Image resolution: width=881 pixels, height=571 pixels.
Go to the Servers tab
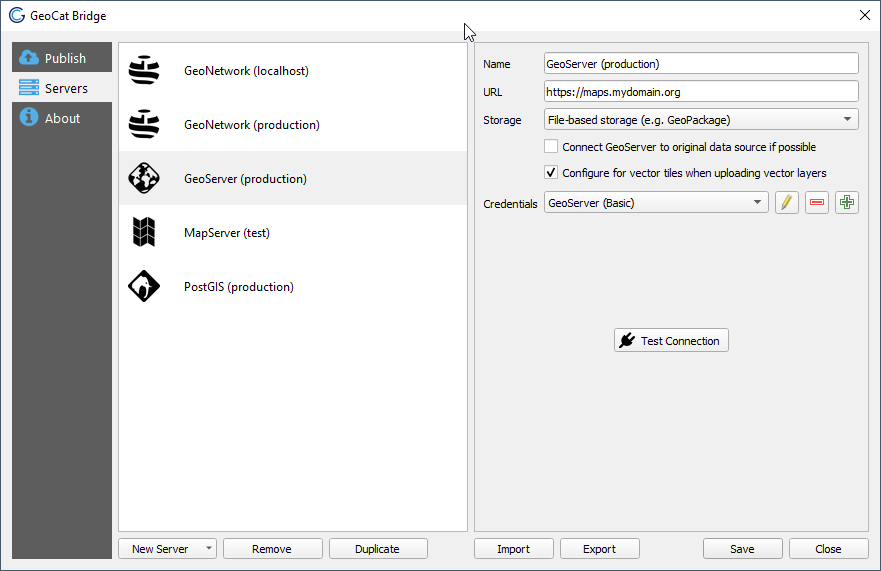pyautogui.click(x=62, y=88)
